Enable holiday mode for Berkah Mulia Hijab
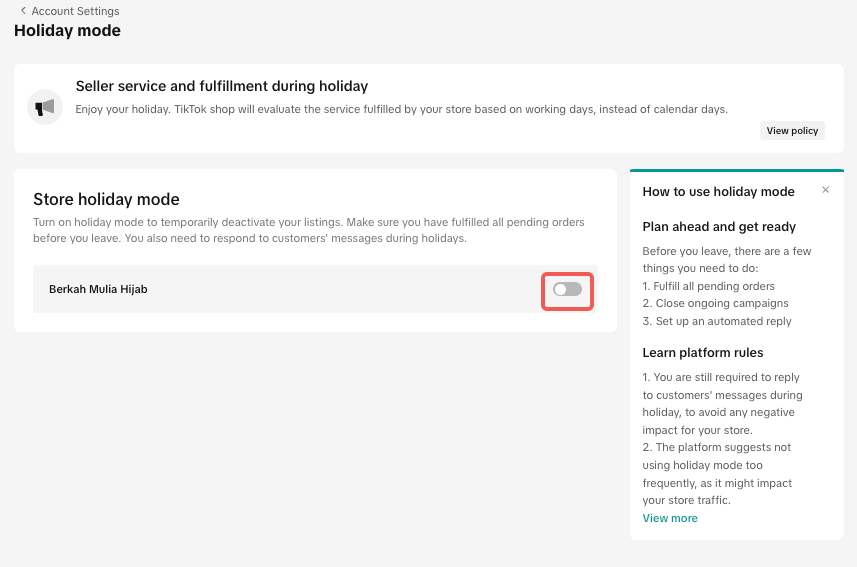This screenshot has width=857, height=567. pos(567,289)
